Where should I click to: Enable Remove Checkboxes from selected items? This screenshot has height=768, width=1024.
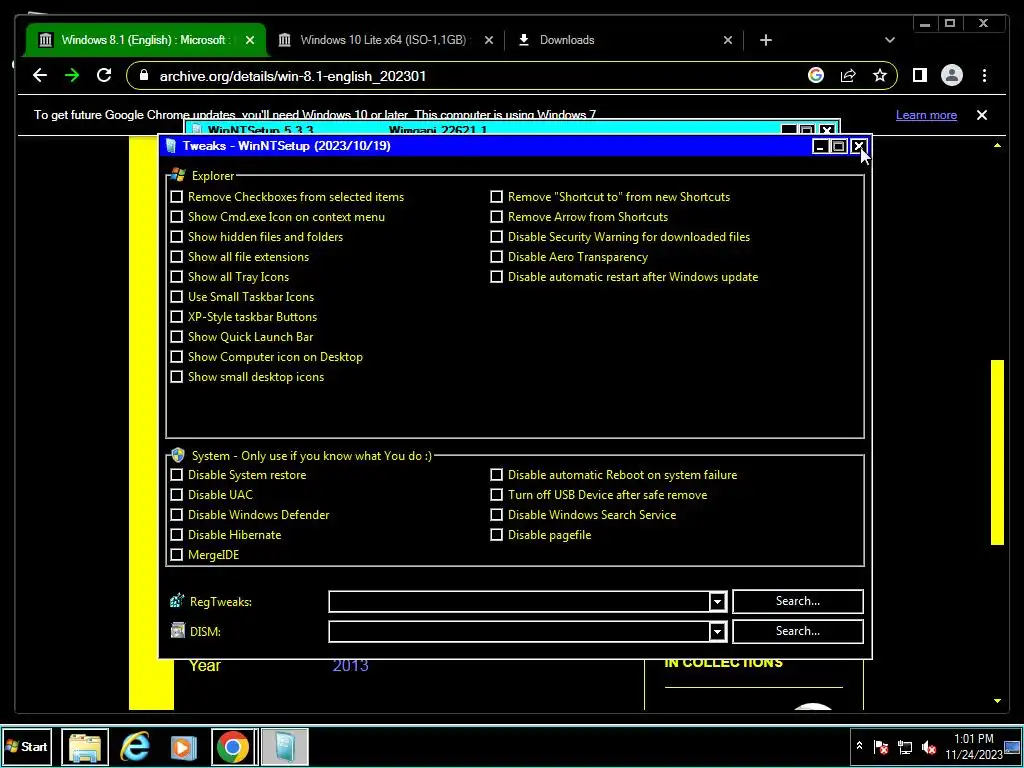pyautogui.click(x=176, y=197)
